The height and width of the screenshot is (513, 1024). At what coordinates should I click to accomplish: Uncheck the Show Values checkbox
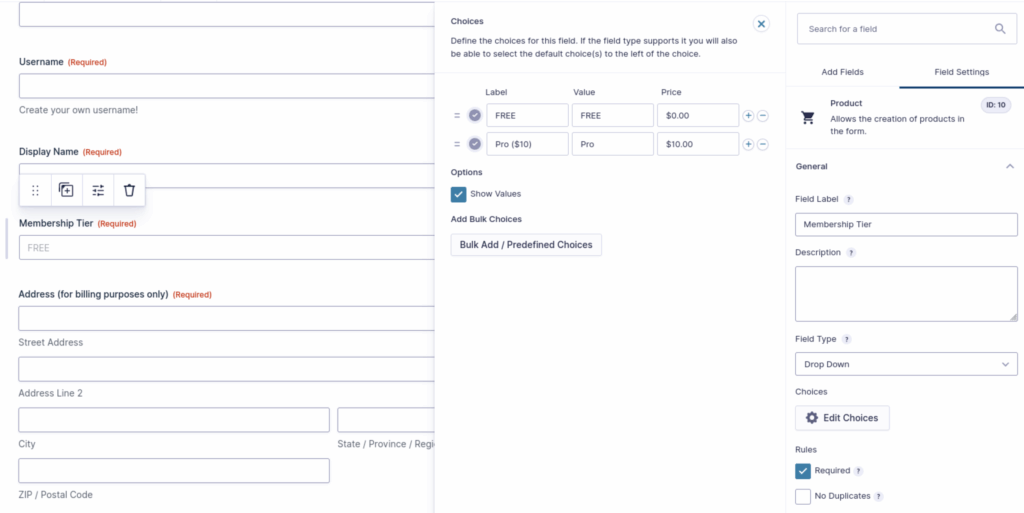coord(459,194)
